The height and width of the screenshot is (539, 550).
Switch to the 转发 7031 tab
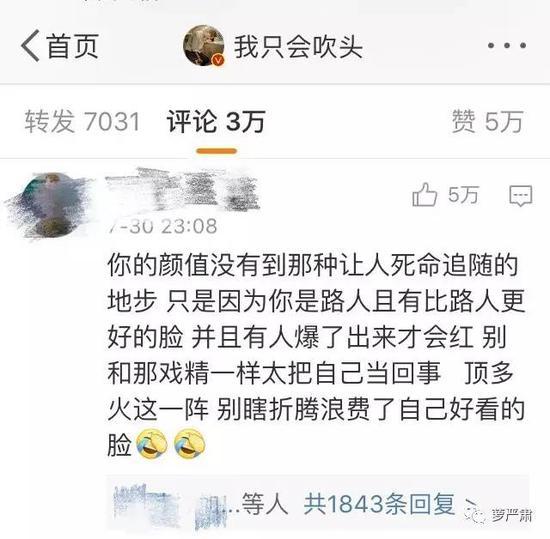pos(82,122)
